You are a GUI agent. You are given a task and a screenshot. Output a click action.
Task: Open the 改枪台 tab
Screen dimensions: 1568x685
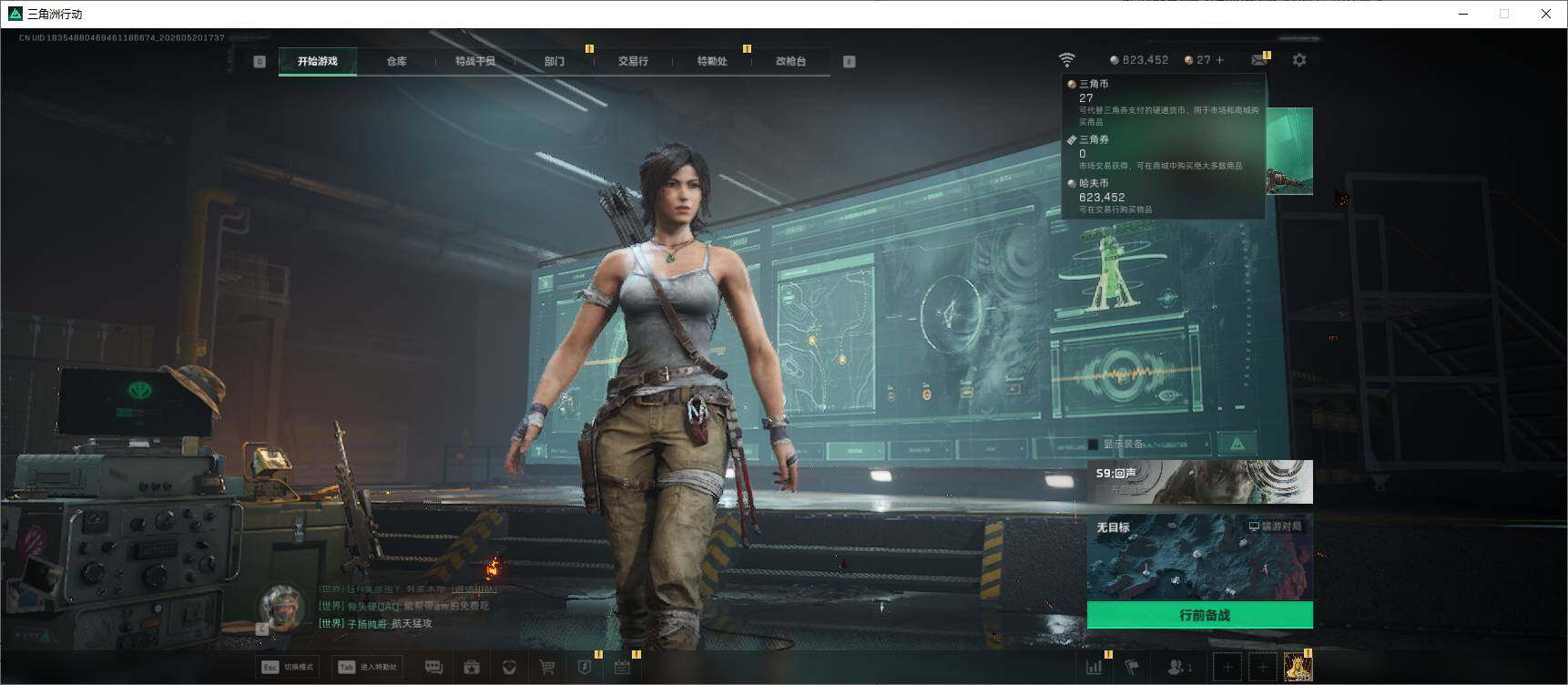click(x=790, y=61)
